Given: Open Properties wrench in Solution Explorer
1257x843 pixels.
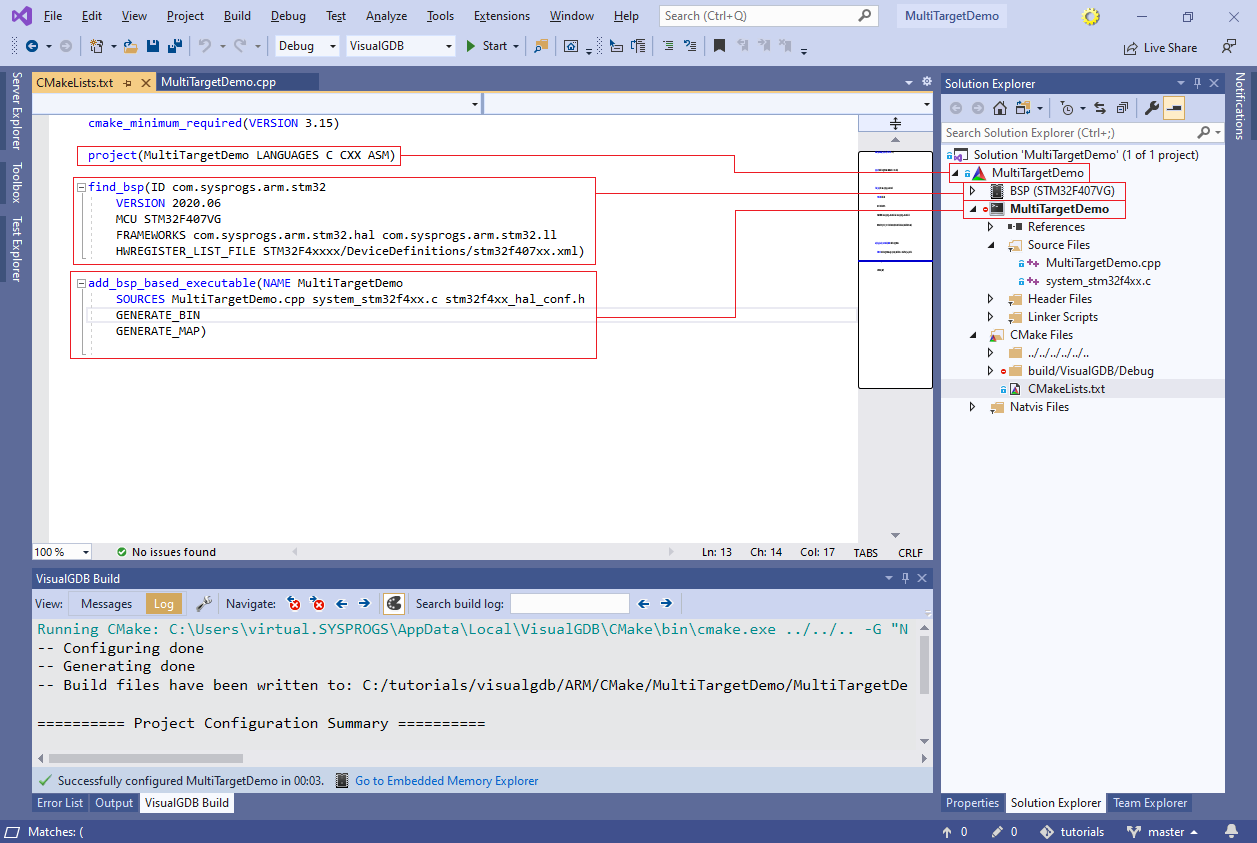Looking at the screenshot, I should click(x=1152, y=108).
